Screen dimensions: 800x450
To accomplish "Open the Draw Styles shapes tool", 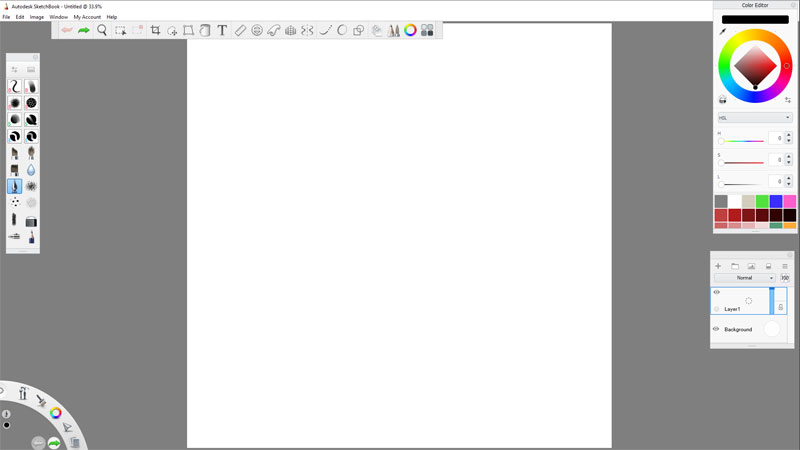I will 359,31.
